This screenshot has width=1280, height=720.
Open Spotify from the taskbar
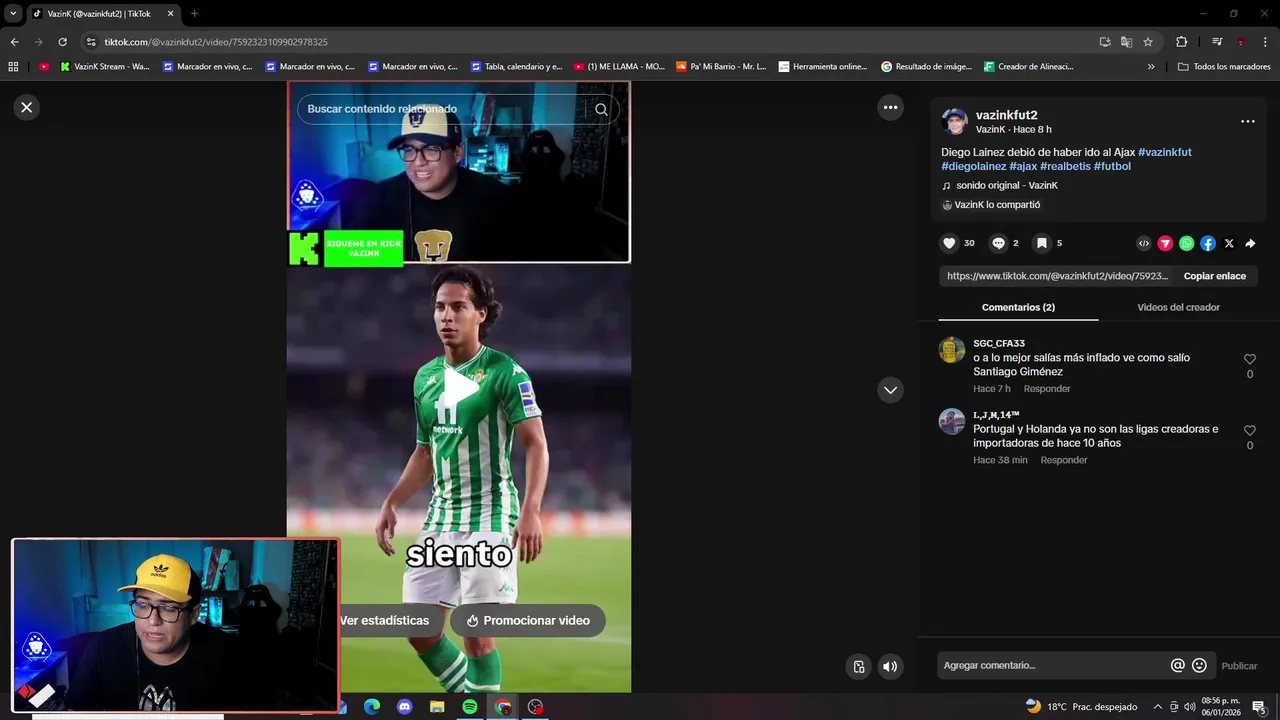(x=470, y=707)
